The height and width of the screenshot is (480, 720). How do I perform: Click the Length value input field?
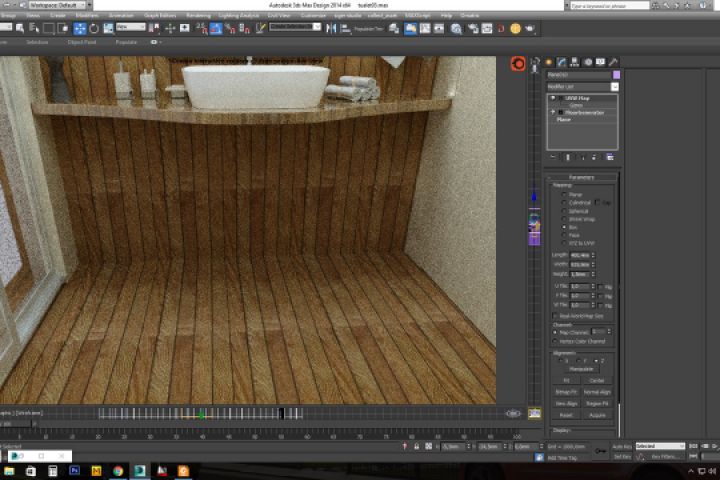578,254
